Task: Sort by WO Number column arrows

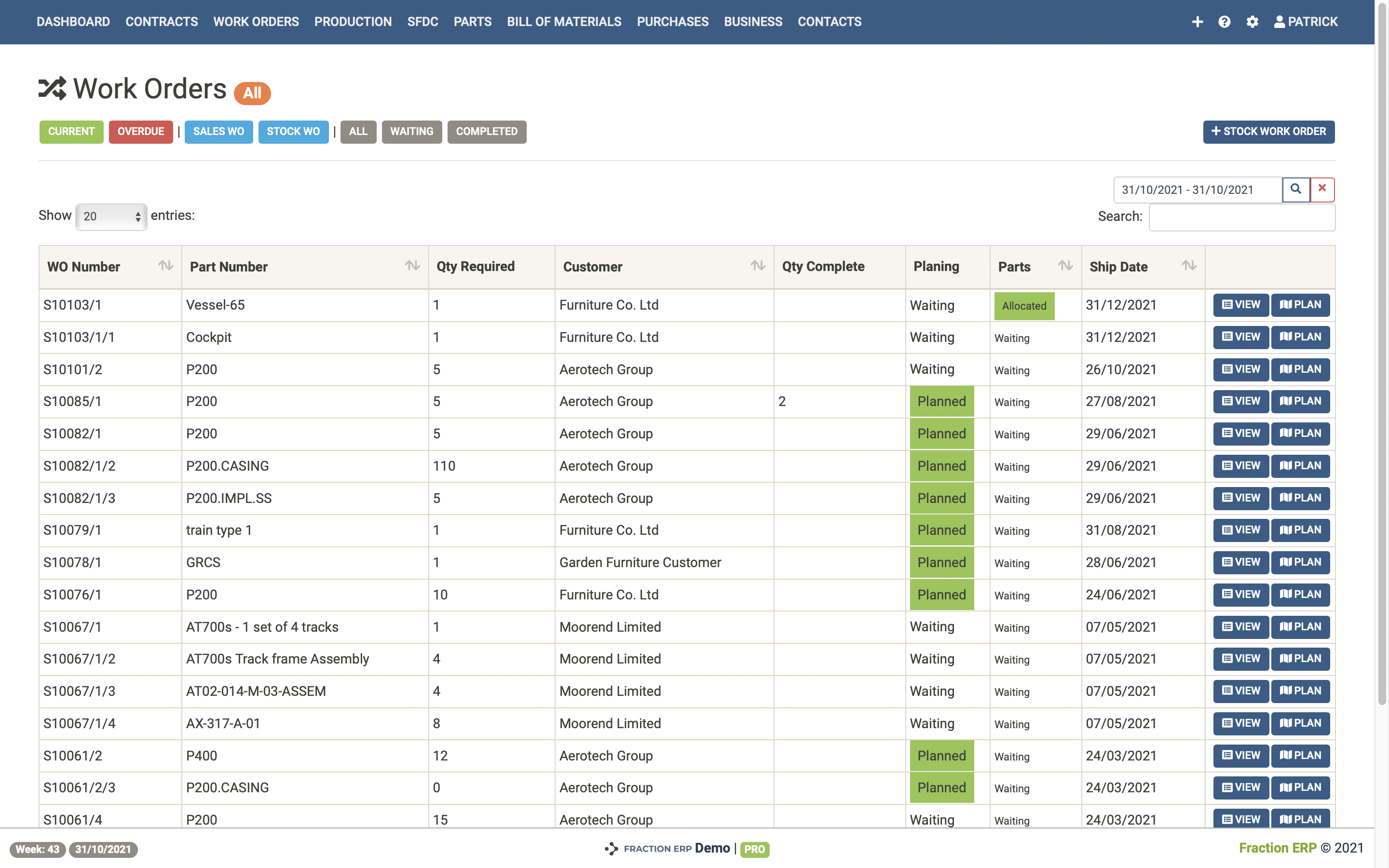Action: pyautogui.click(x=165, y=266)
